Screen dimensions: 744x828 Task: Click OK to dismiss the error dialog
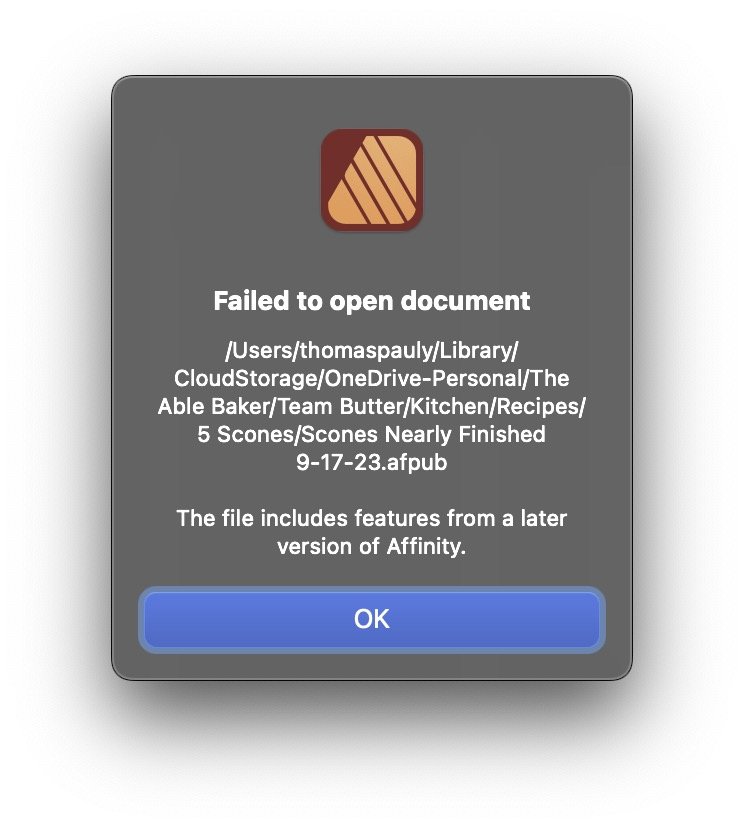click(372, 619)
